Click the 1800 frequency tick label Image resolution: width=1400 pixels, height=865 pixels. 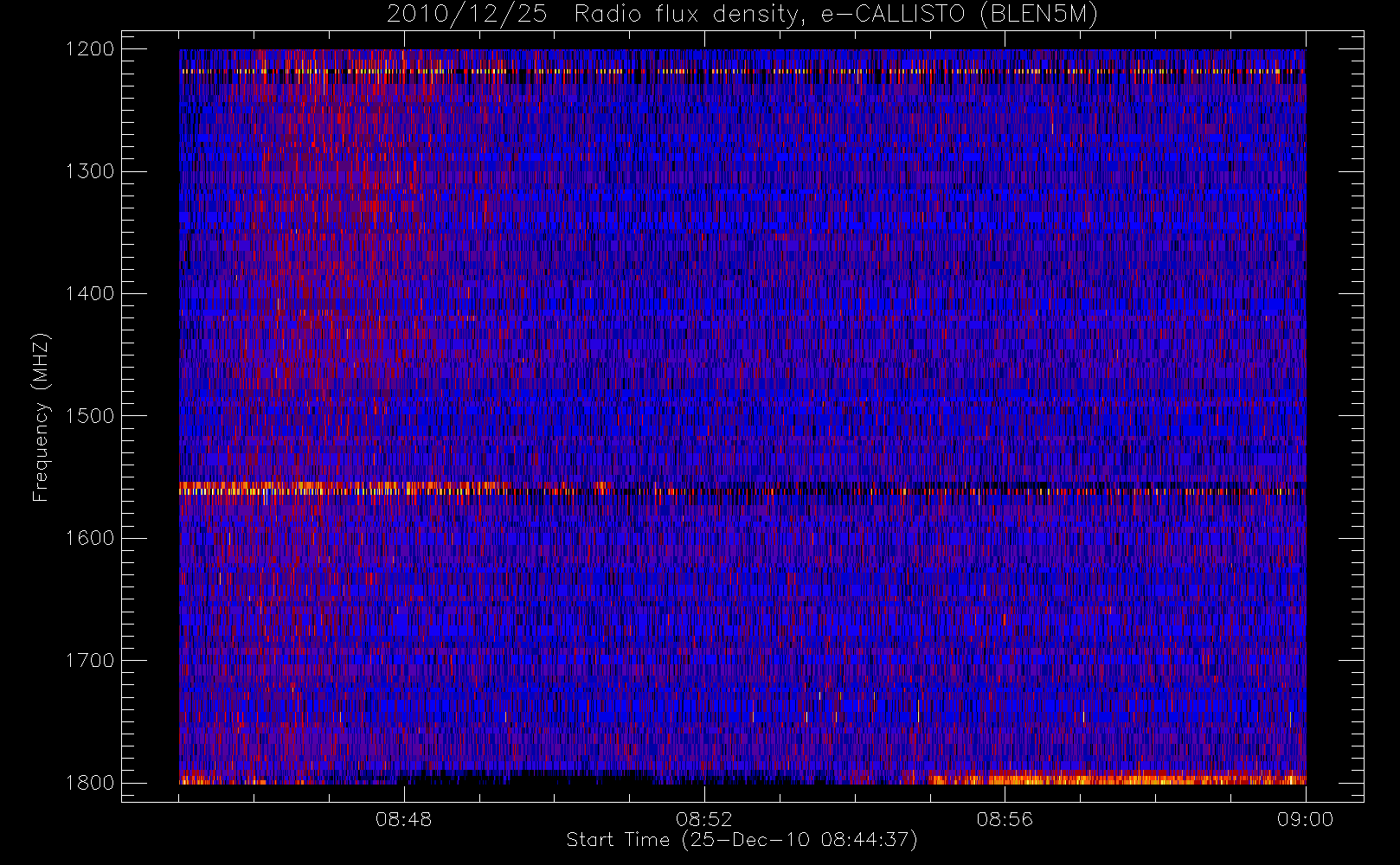90,783
